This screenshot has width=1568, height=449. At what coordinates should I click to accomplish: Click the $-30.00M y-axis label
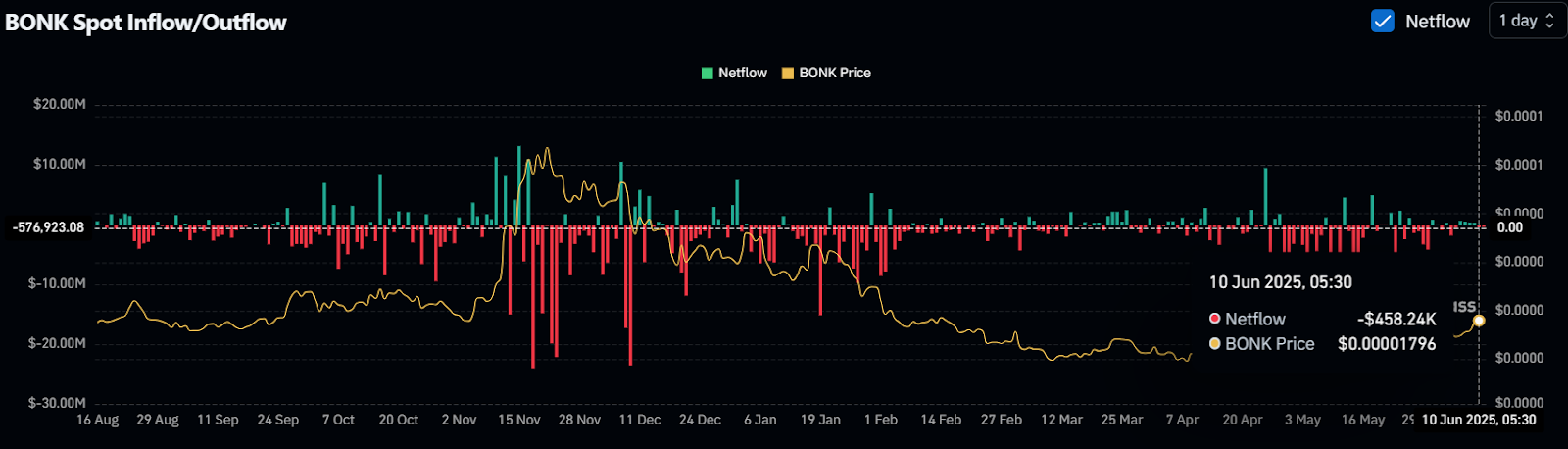click(x=58, y=403)
